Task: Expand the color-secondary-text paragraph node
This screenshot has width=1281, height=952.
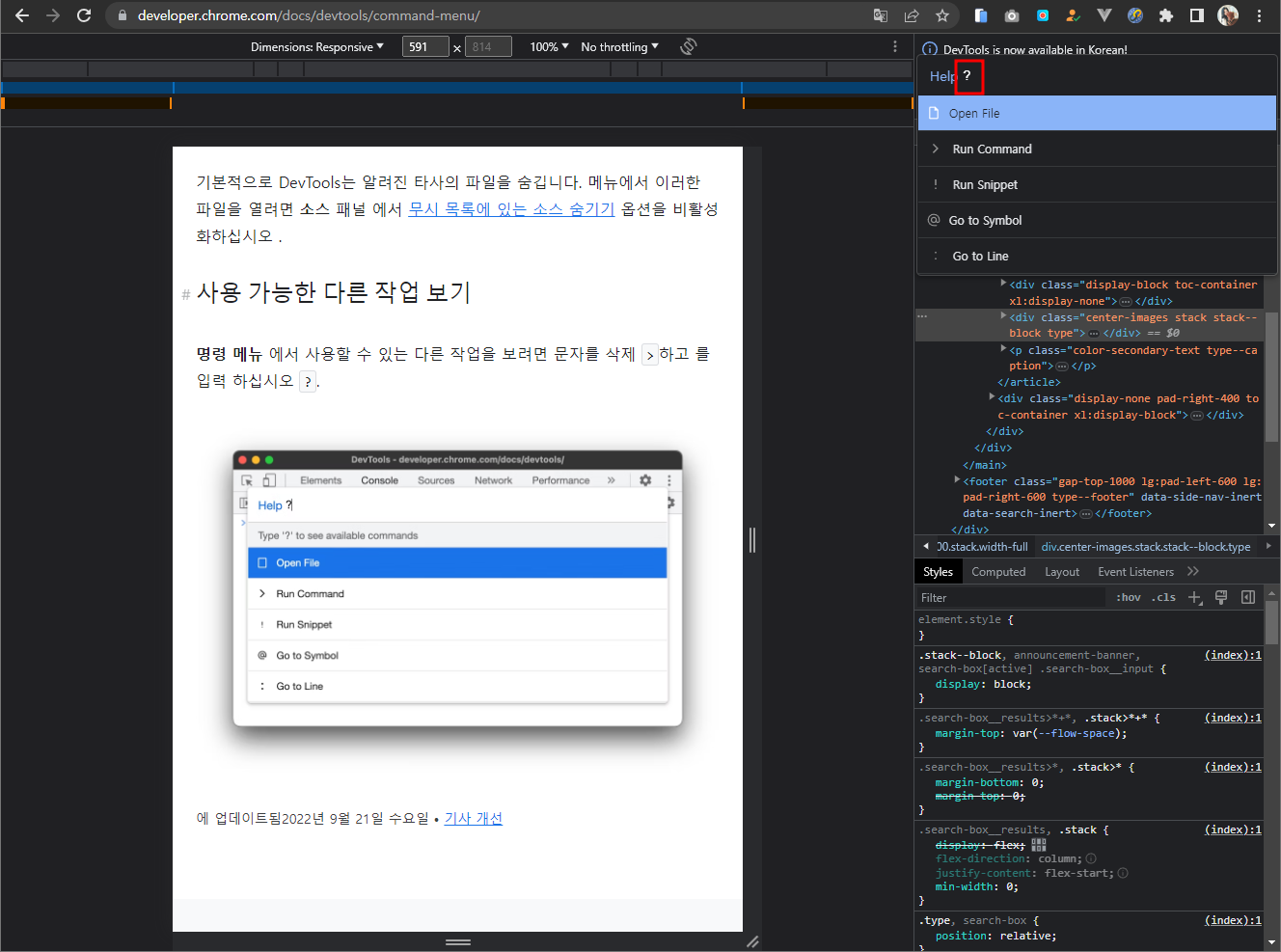Action: 1003,349
